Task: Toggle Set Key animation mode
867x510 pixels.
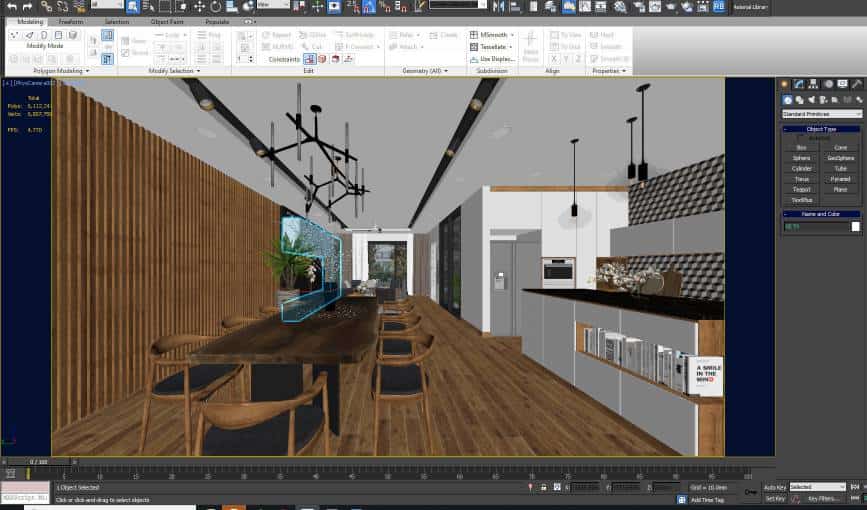Action: click(x=775, y=498)
